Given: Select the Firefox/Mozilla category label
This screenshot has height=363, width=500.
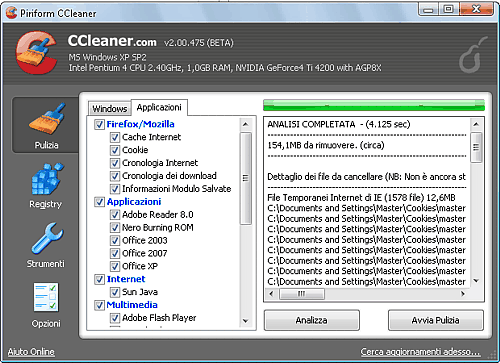Looking at the screenshot, I should pos(140,124).
